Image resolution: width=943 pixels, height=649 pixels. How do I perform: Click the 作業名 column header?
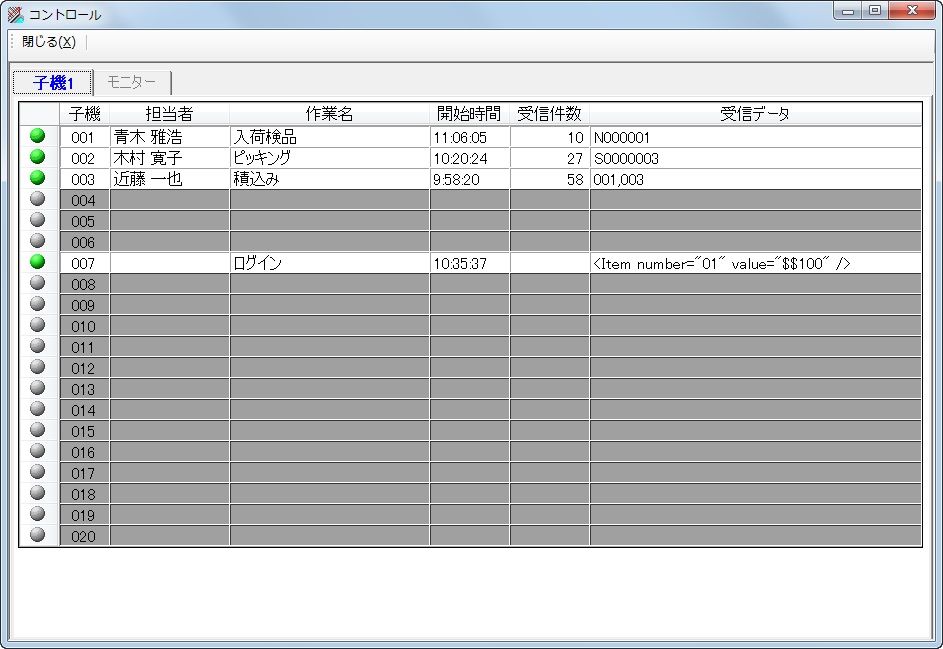(329, 114)
